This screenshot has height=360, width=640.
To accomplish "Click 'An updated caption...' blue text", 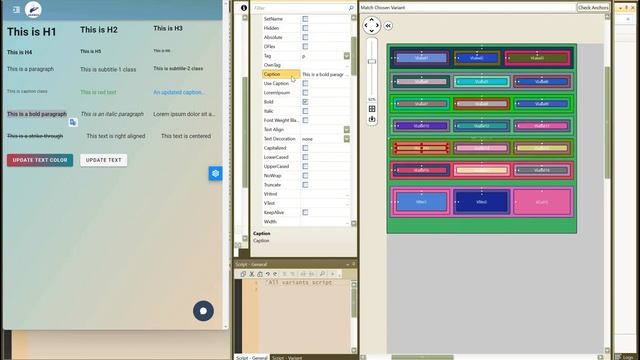I will click(x=179, y=92).
